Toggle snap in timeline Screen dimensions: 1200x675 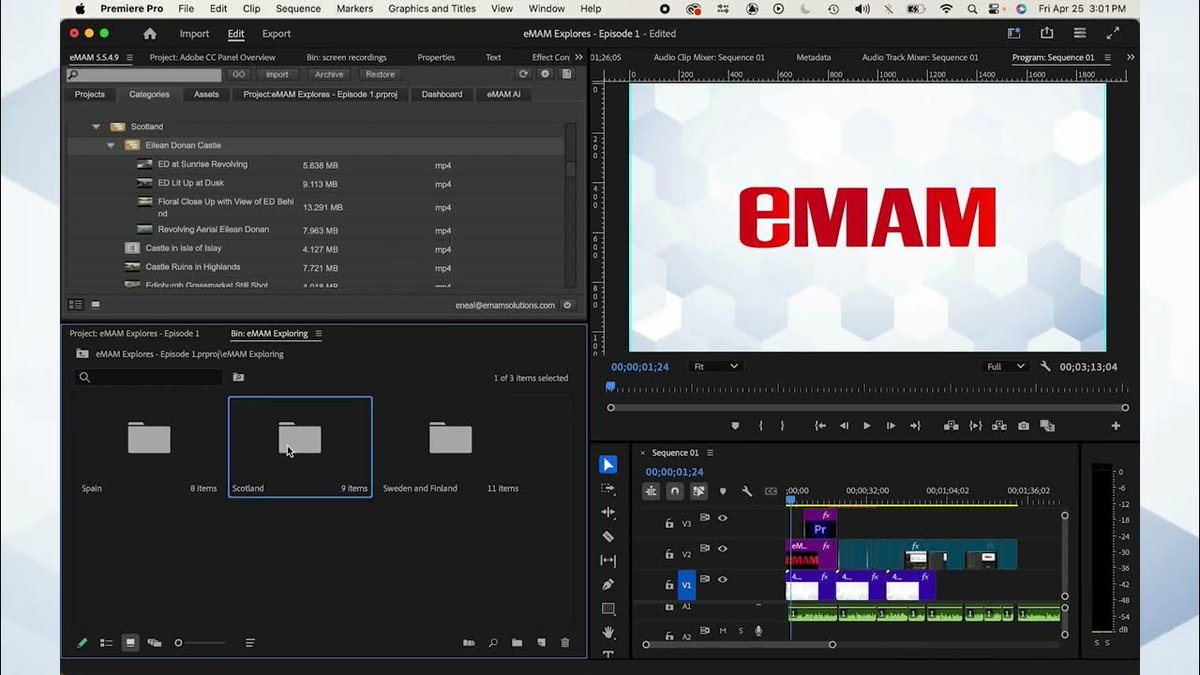click(675, 491)
